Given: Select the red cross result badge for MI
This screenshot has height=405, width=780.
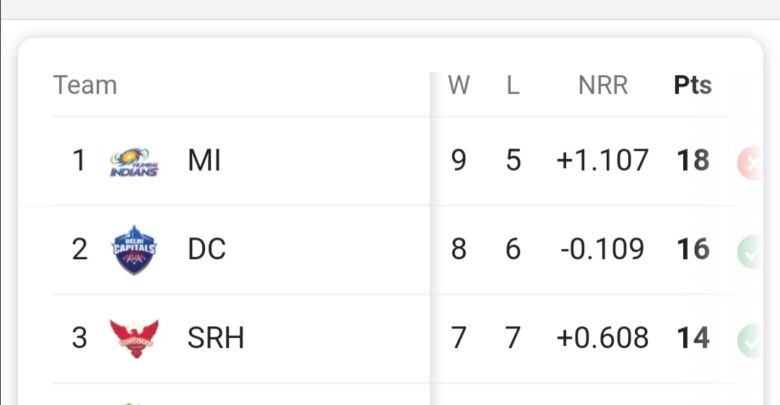Looking at the screenshot, I should click(750, 163).
